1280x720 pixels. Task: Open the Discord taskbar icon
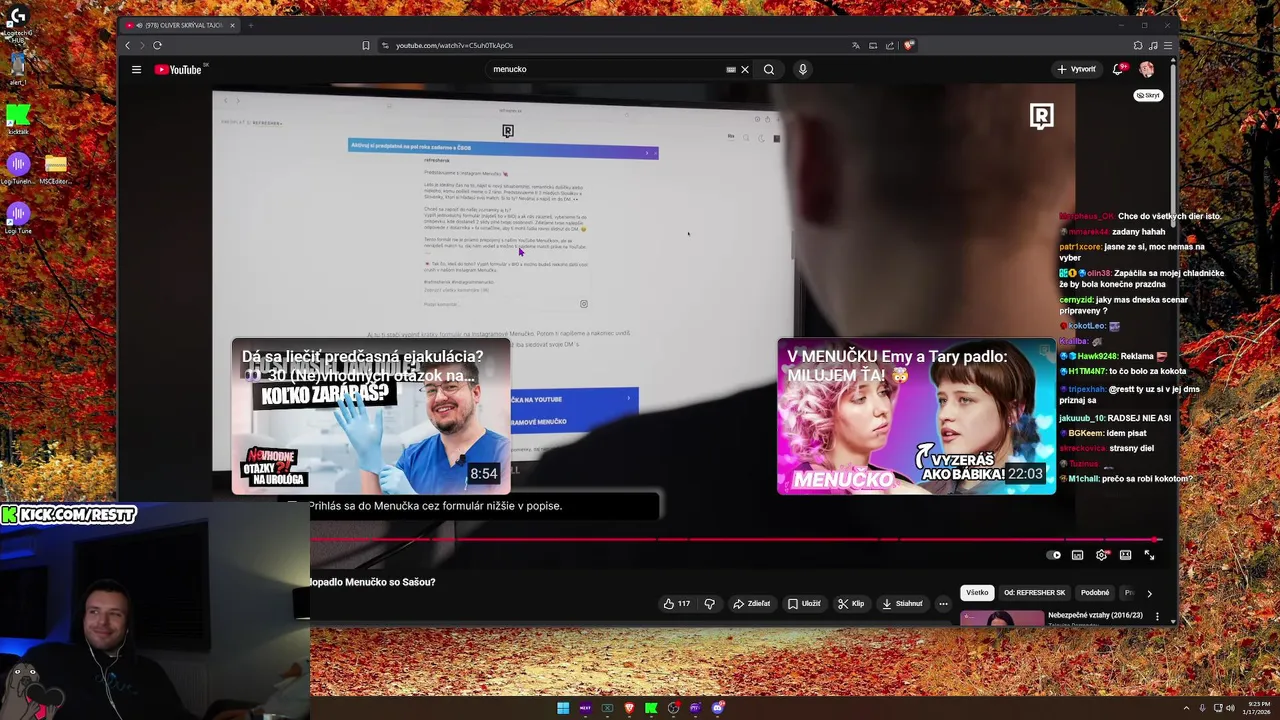pyautogui.click(x=717, y=708)
